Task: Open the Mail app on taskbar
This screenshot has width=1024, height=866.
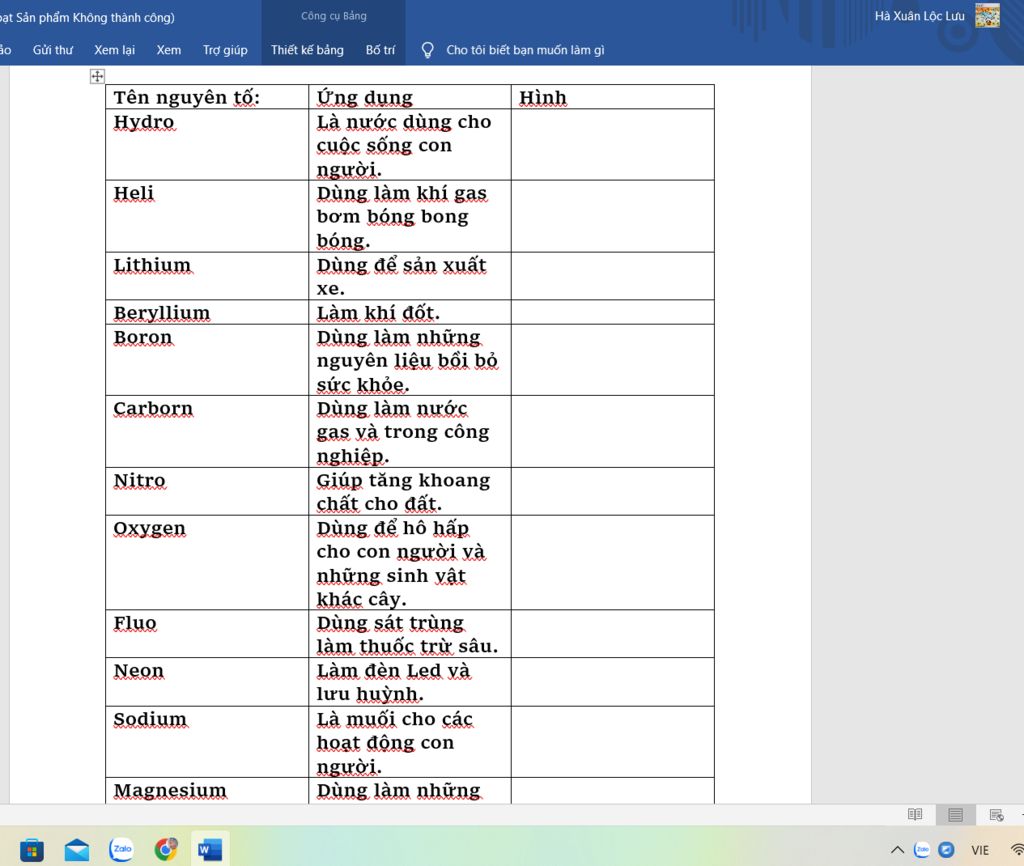Action: click(77, 850)
